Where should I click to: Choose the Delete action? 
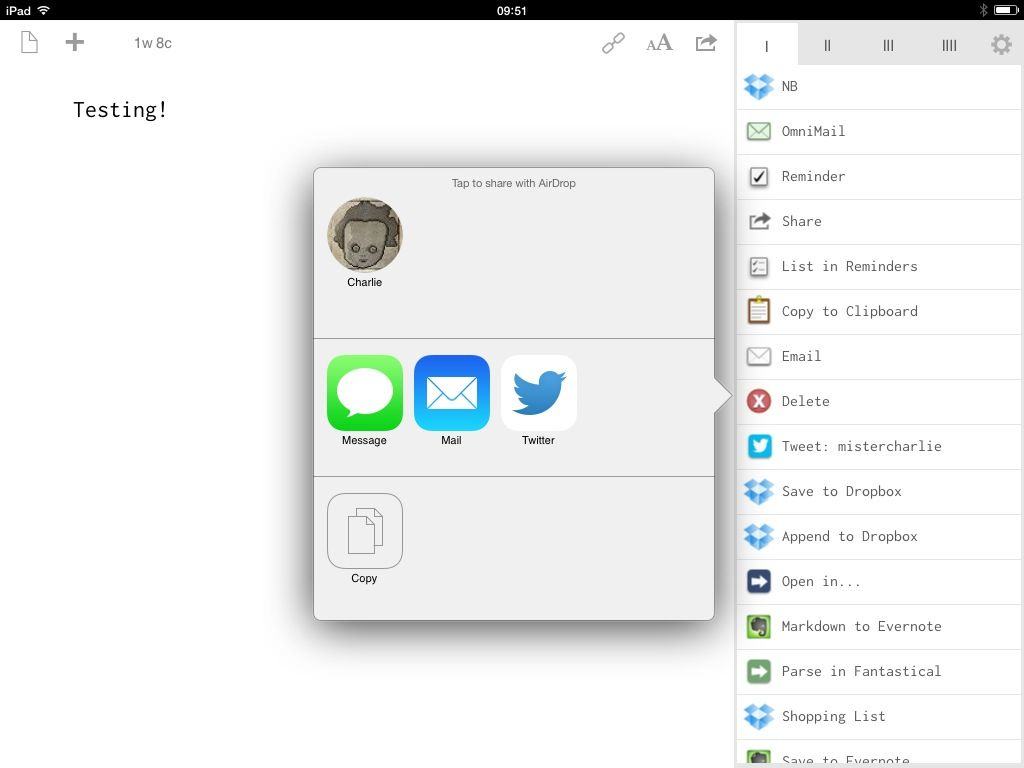(x=805, y=401)
